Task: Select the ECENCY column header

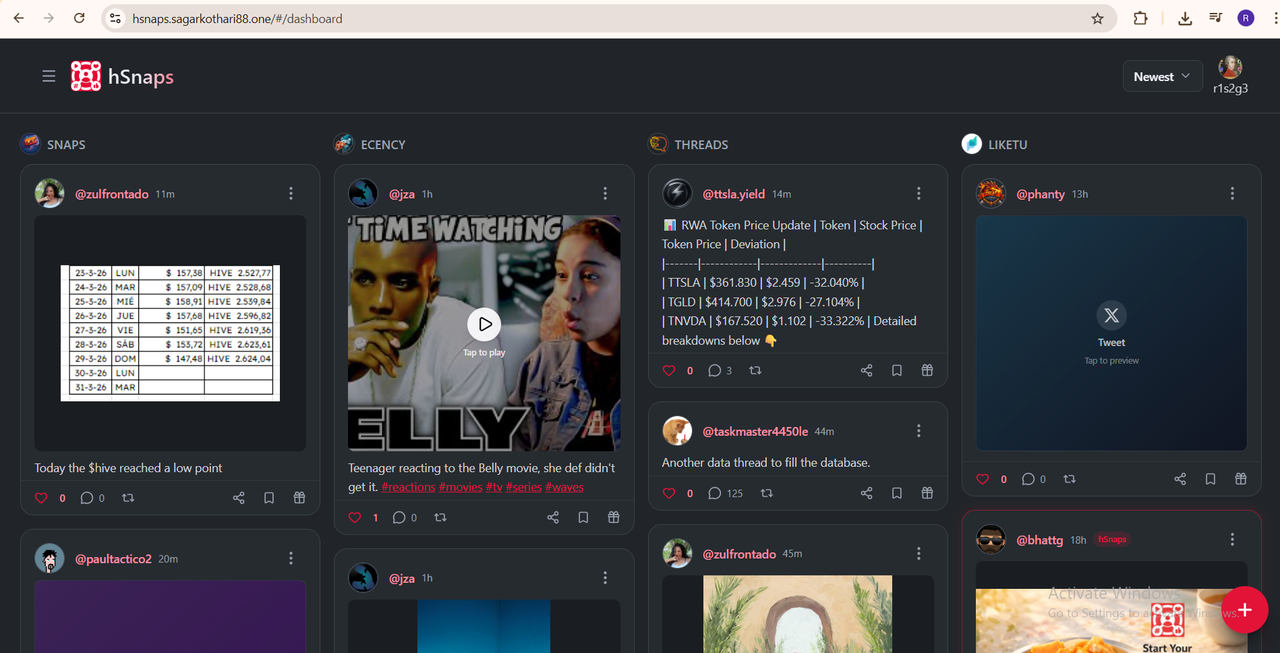Action: coord(383,144)
